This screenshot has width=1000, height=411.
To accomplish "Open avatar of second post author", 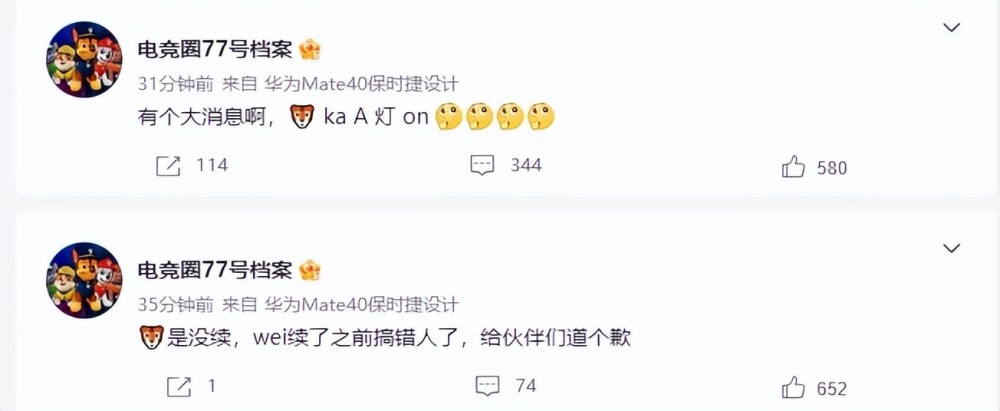I will tap(84, 280).
